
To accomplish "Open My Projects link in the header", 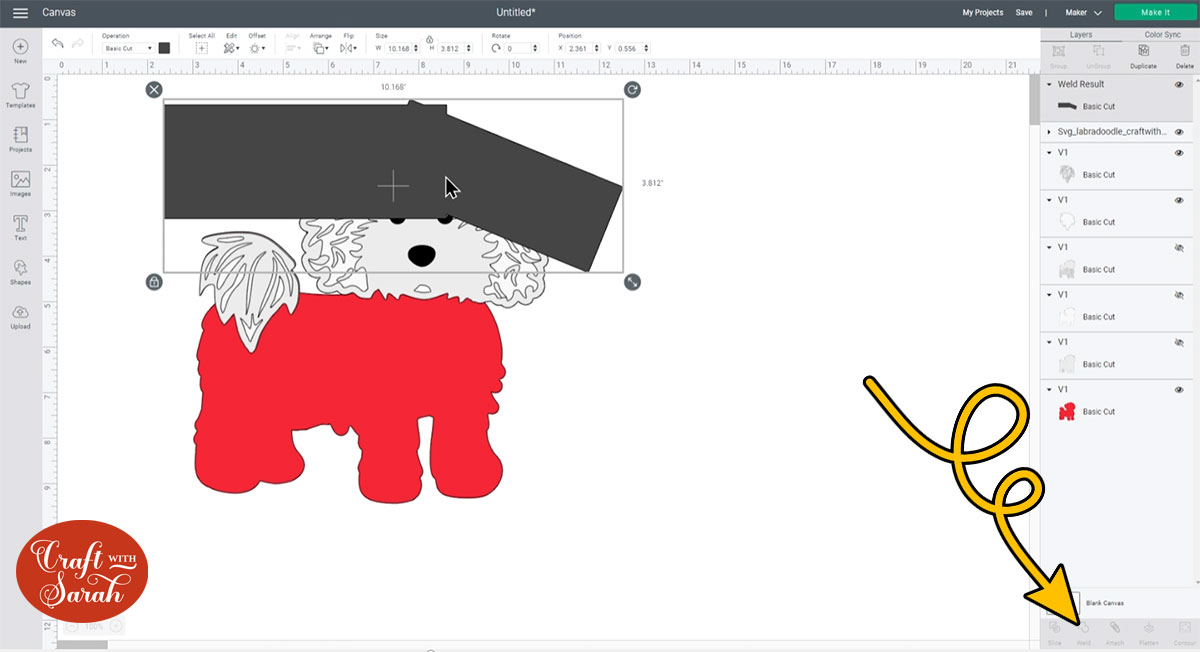I will (982, 13).
